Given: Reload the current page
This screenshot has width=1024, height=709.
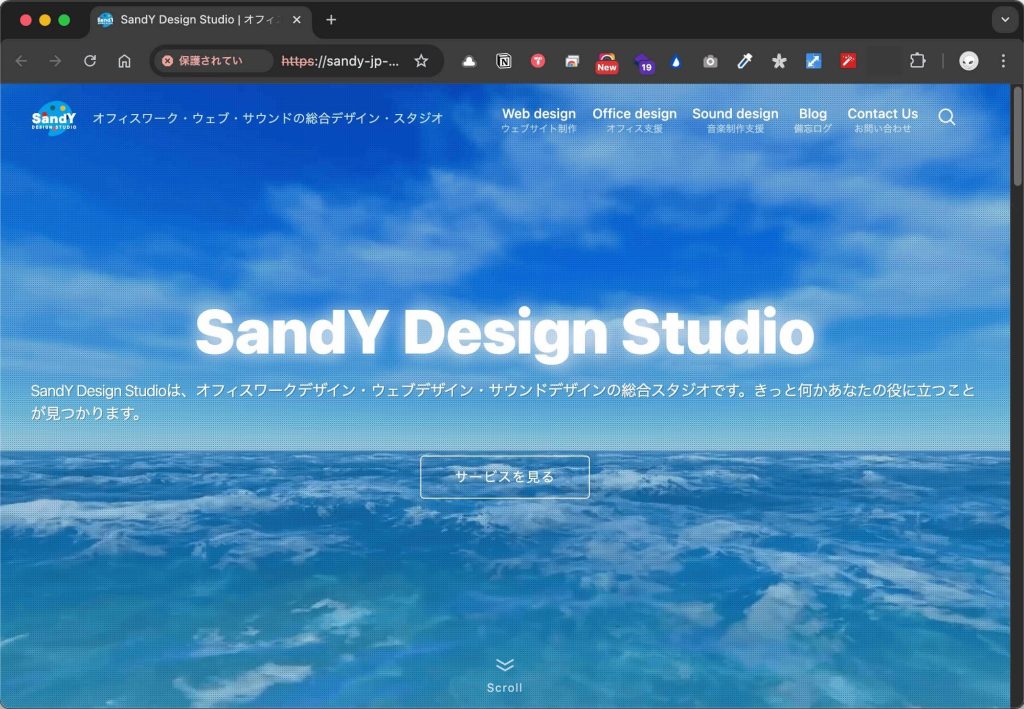Looking at the screenshot, I should click(90, 61).
